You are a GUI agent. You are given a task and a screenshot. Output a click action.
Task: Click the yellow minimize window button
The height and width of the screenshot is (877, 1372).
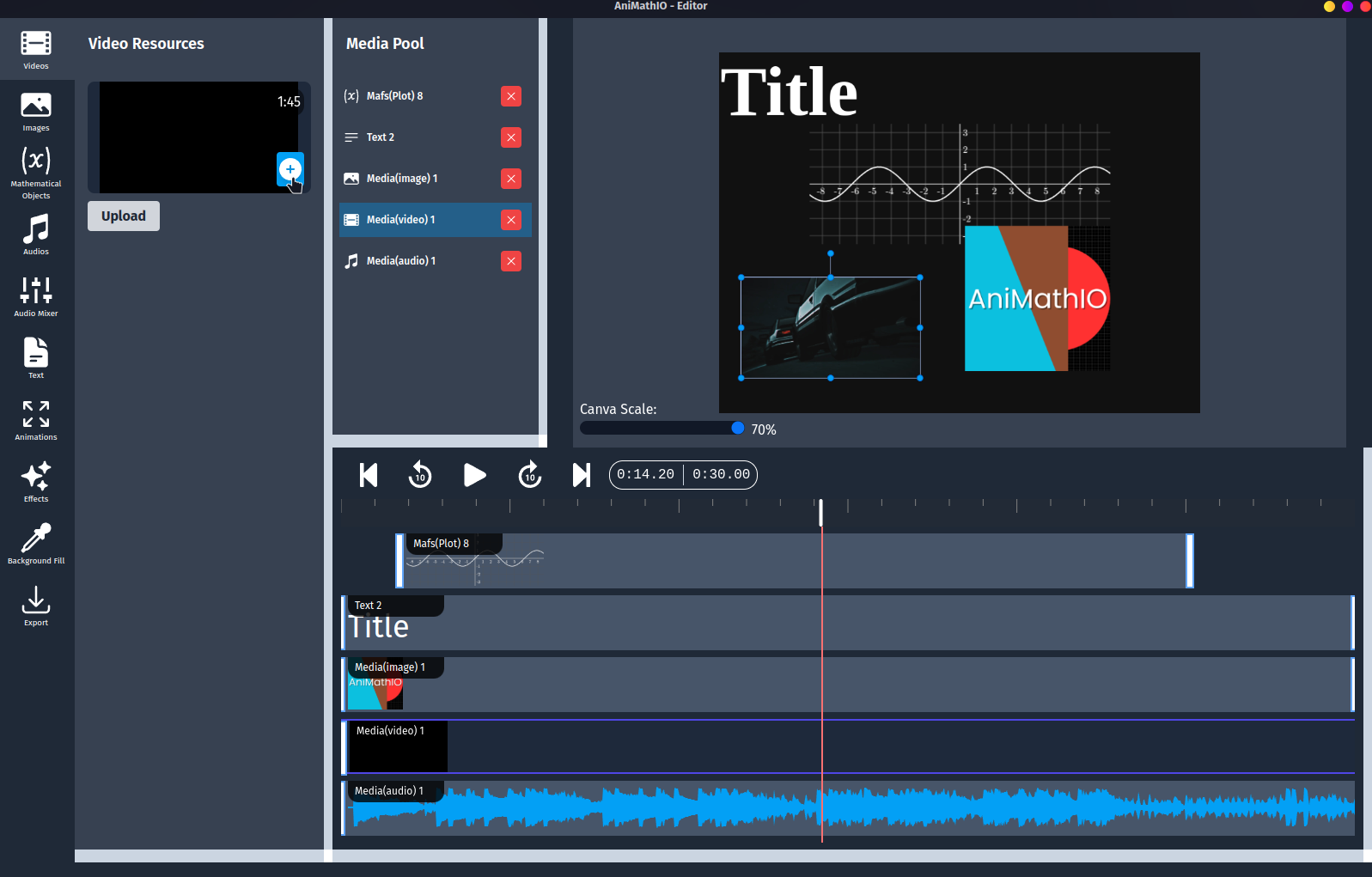click(1329, 6)
